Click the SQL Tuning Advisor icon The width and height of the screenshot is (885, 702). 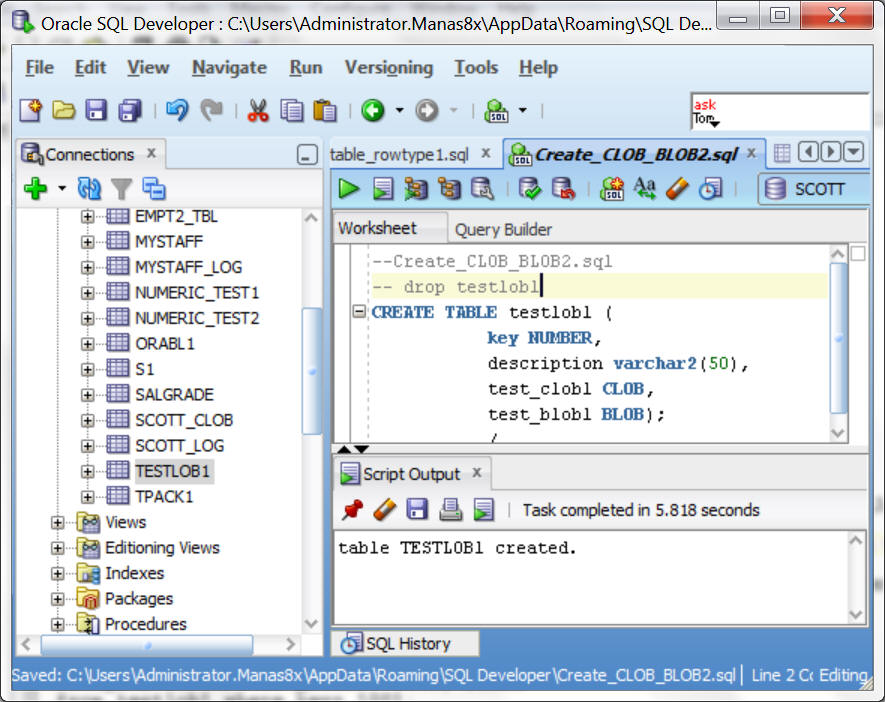click(x=483, y=189)
